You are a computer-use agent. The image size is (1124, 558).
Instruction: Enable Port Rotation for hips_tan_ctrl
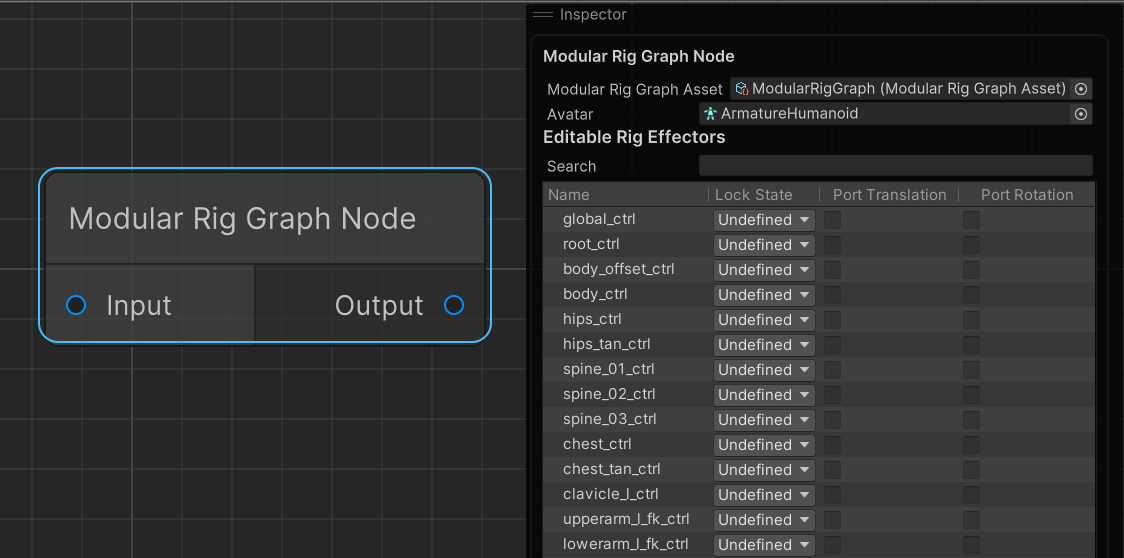click(x=971, y=344)
